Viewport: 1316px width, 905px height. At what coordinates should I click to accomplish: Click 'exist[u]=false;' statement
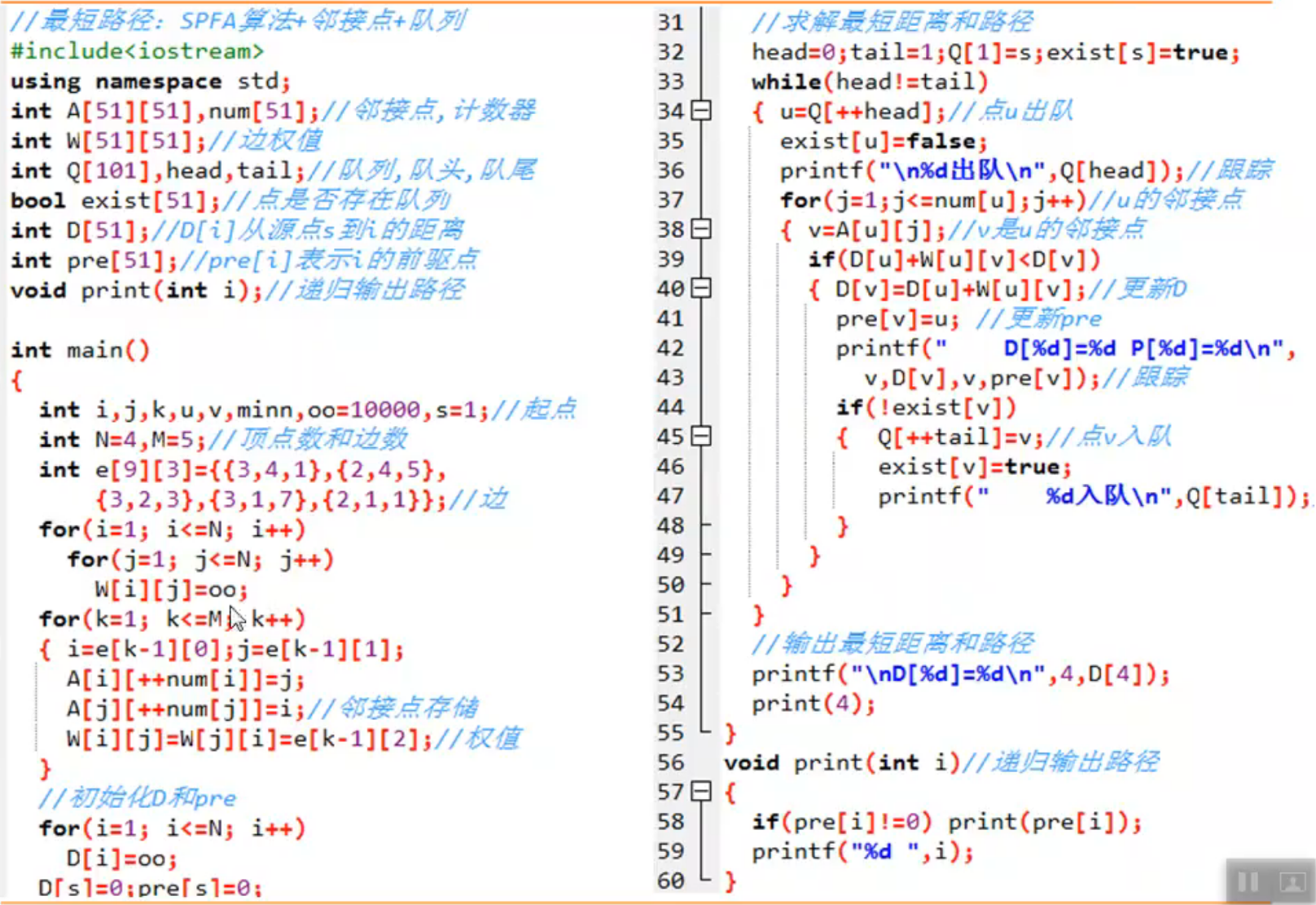click(884, 141)
